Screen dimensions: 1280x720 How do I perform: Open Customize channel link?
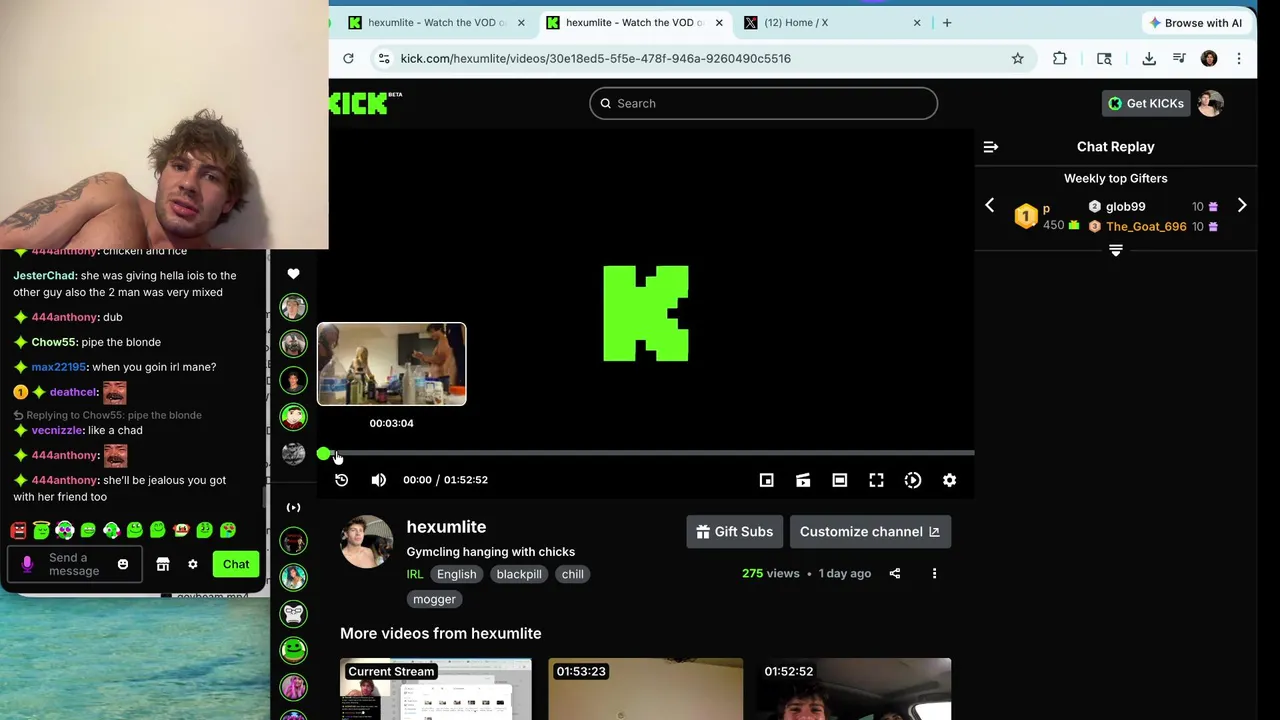870,532
